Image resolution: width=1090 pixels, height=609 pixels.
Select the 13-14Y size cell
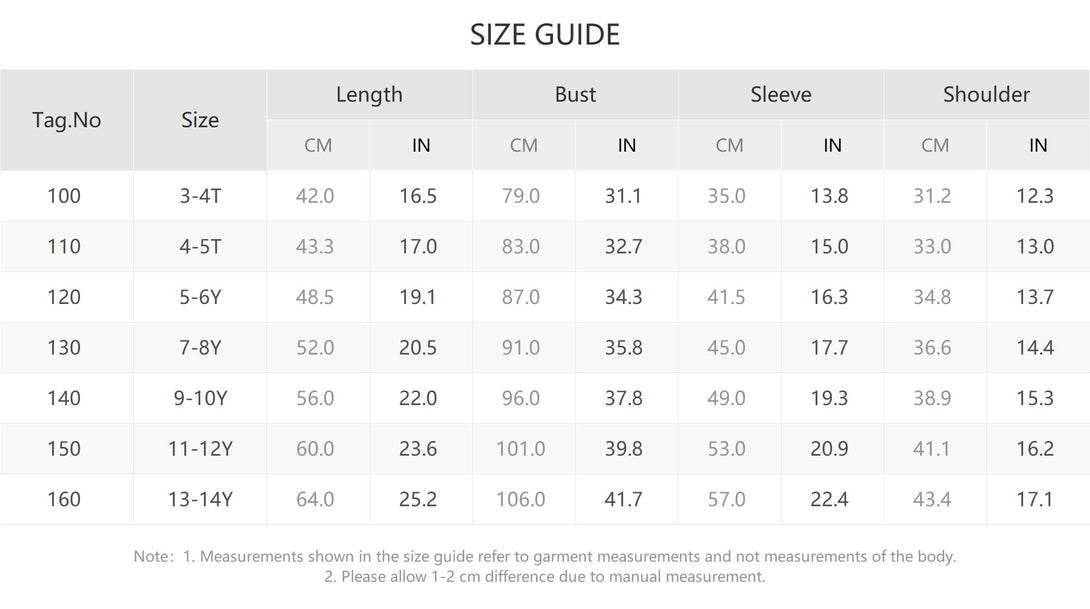pos(200,500)
